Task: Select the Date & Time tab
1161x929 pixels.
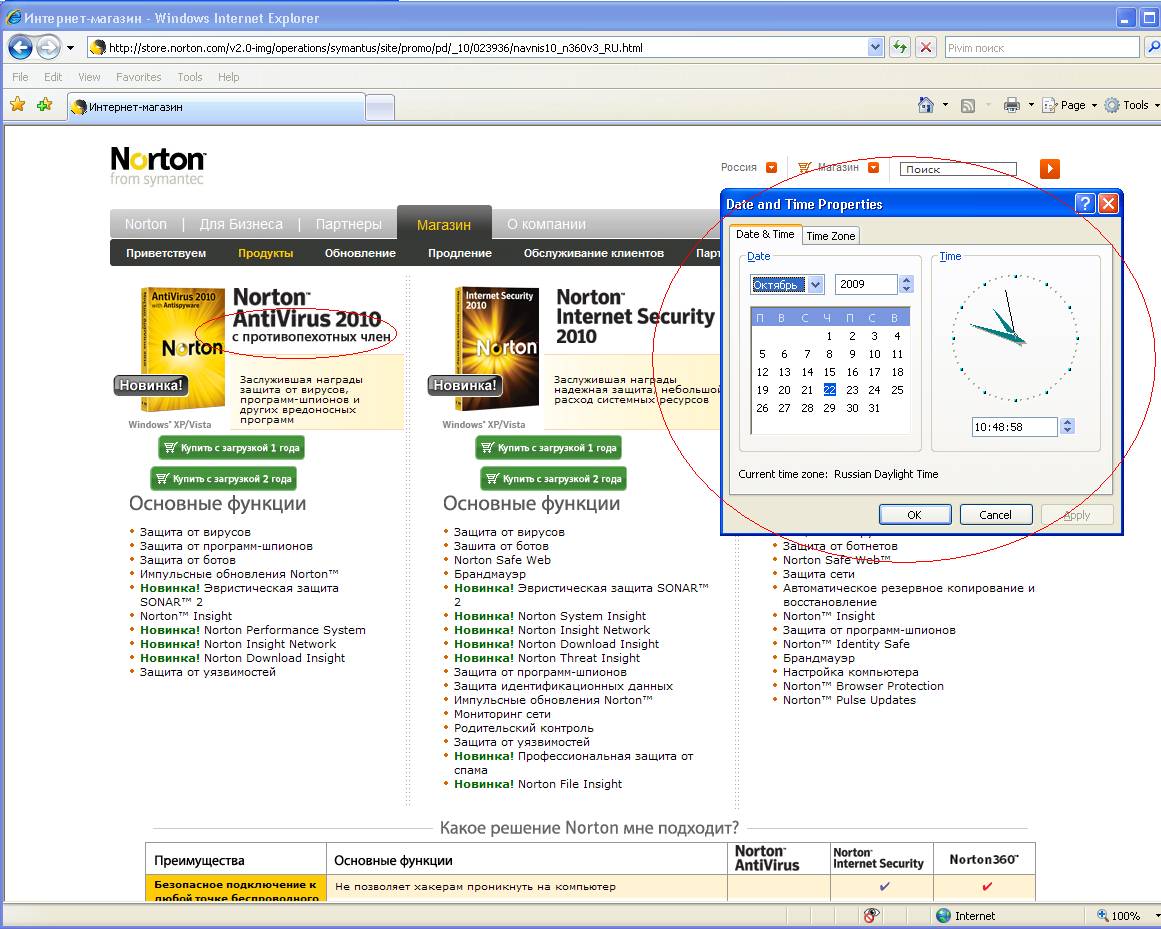Action: [x=765, y=235]
